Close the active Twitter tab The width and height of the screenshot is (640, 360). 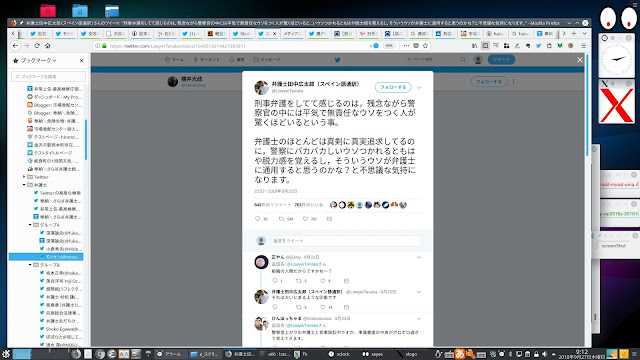click(274, 33)
